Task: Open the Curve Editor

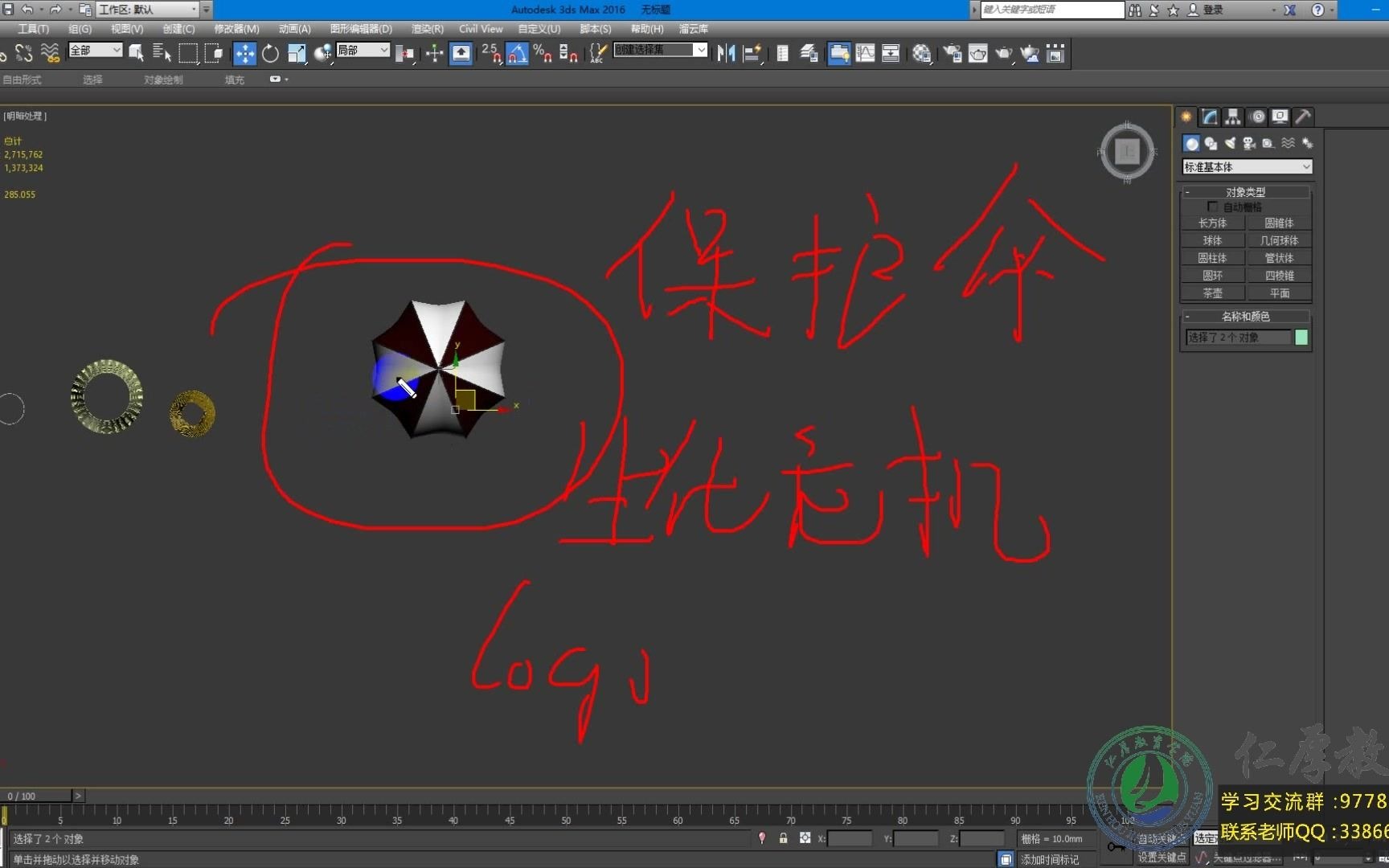Action: coord(865,54)
